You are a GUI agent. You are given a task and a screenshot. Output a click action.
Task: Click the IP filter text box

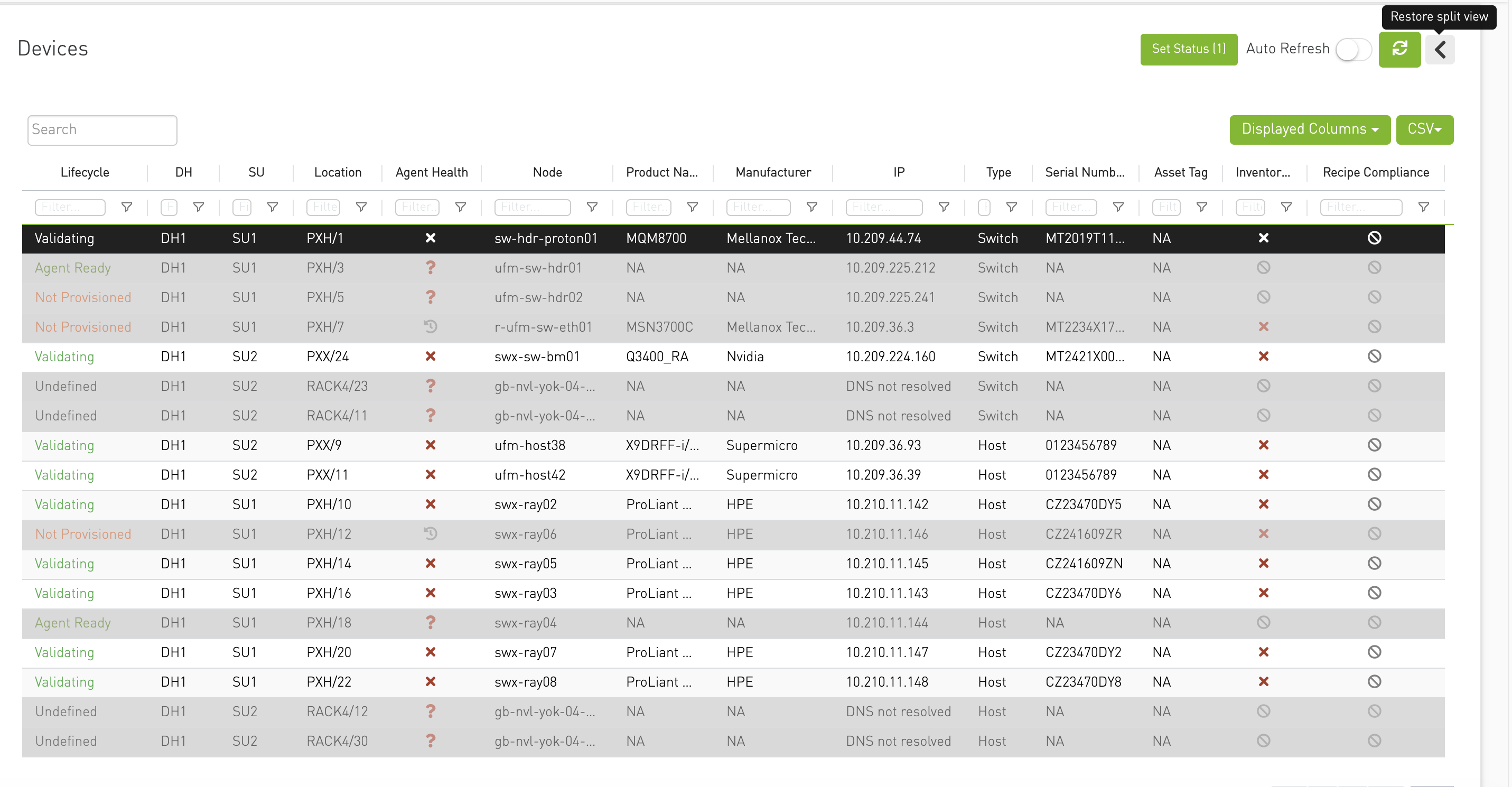point(884,207)
